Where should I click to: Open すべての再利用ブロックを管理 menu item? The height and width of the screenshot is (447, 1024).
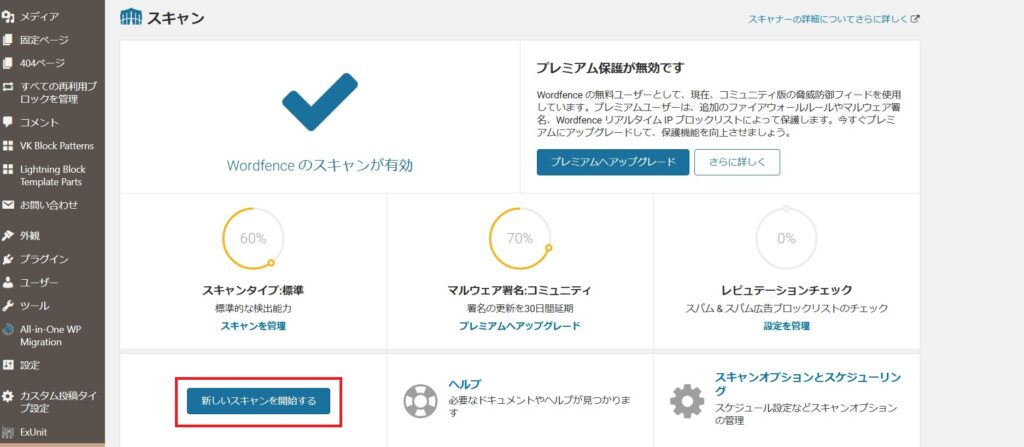point(57,93)
